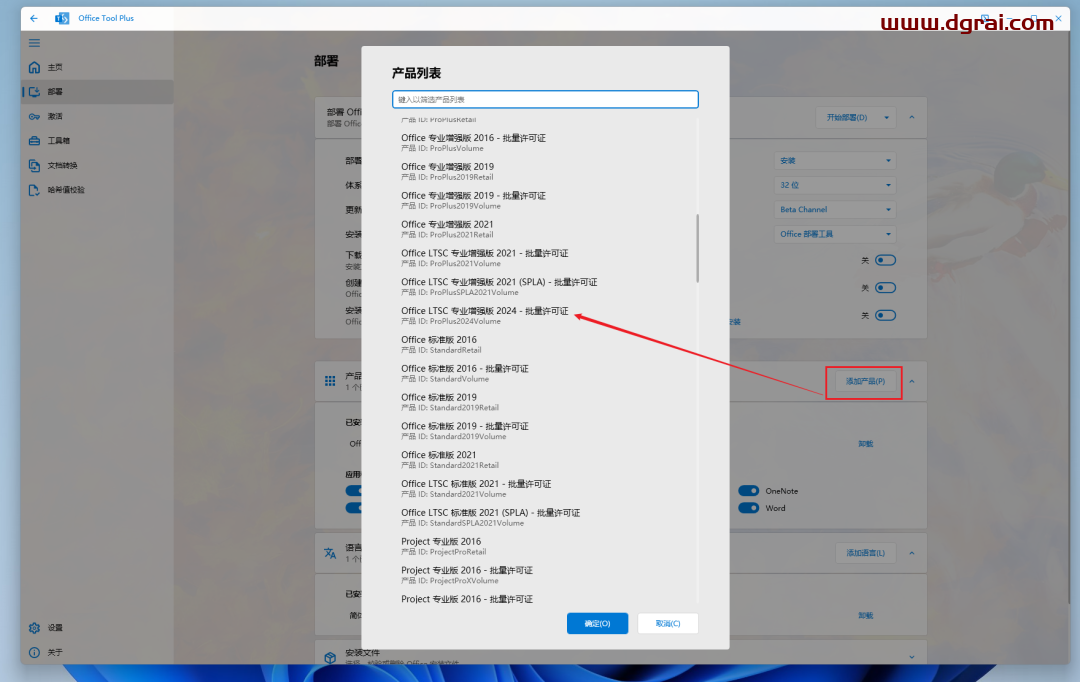This screenshot has height=682, width=1080.
Task: Click the product grid icon in 产品 section
Action: [330, 381]
